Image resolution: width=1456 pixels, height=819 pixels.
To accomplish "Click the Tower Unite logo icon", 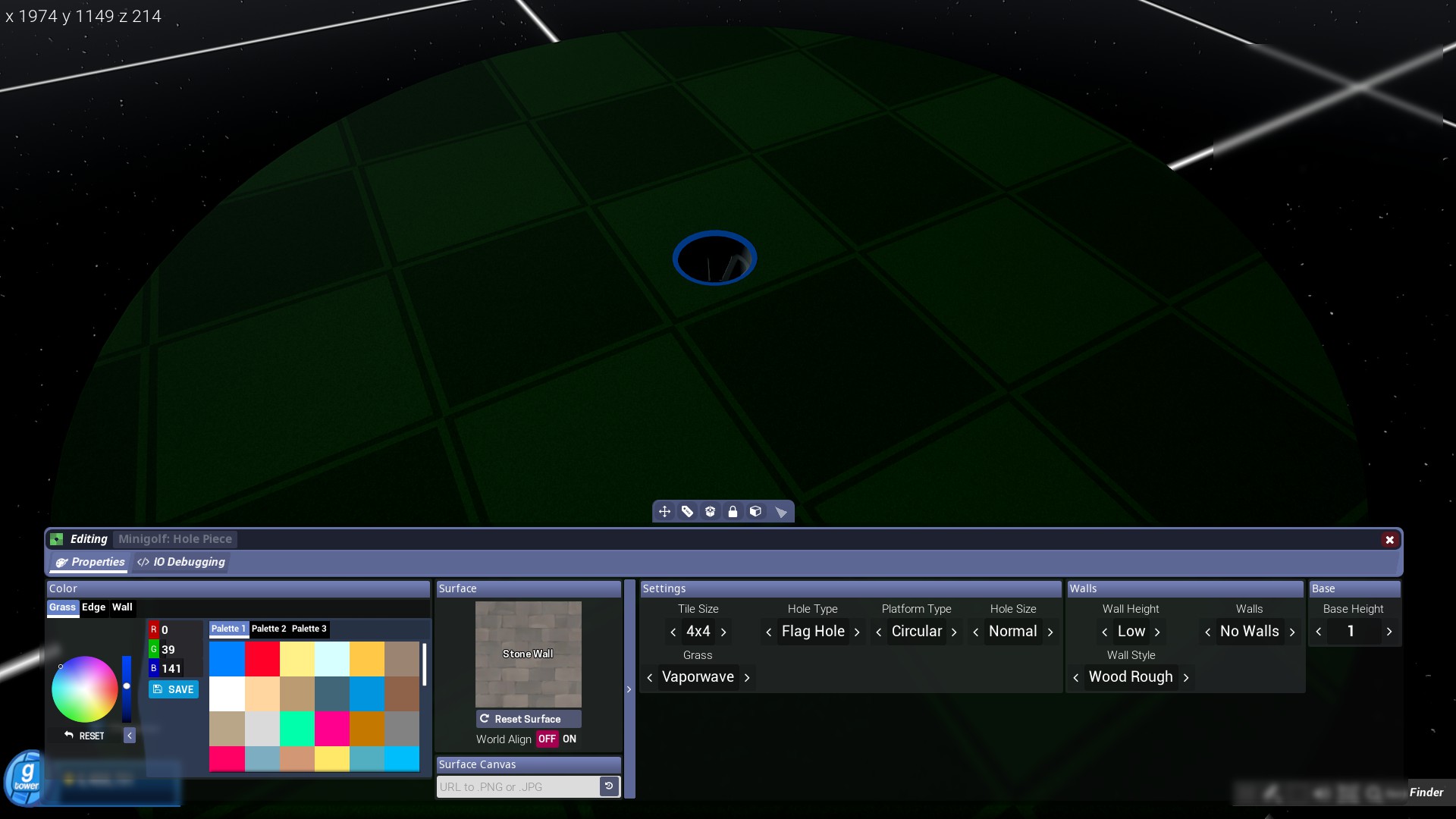I will [27, 778].
